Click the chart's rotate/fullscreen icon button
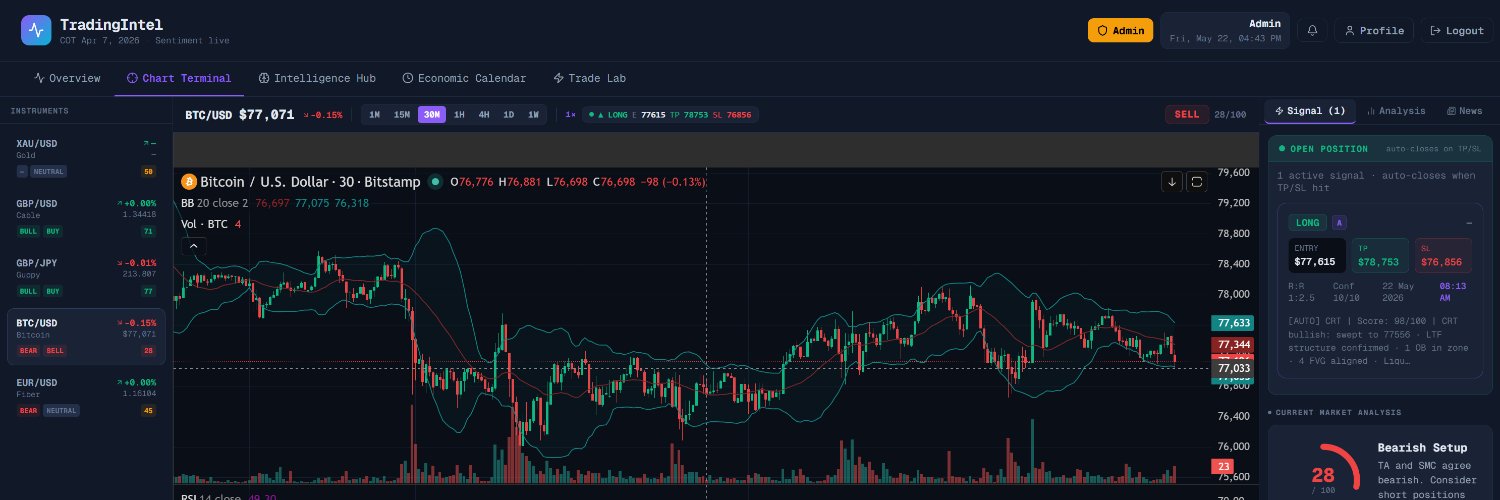 coord(1196,182)
